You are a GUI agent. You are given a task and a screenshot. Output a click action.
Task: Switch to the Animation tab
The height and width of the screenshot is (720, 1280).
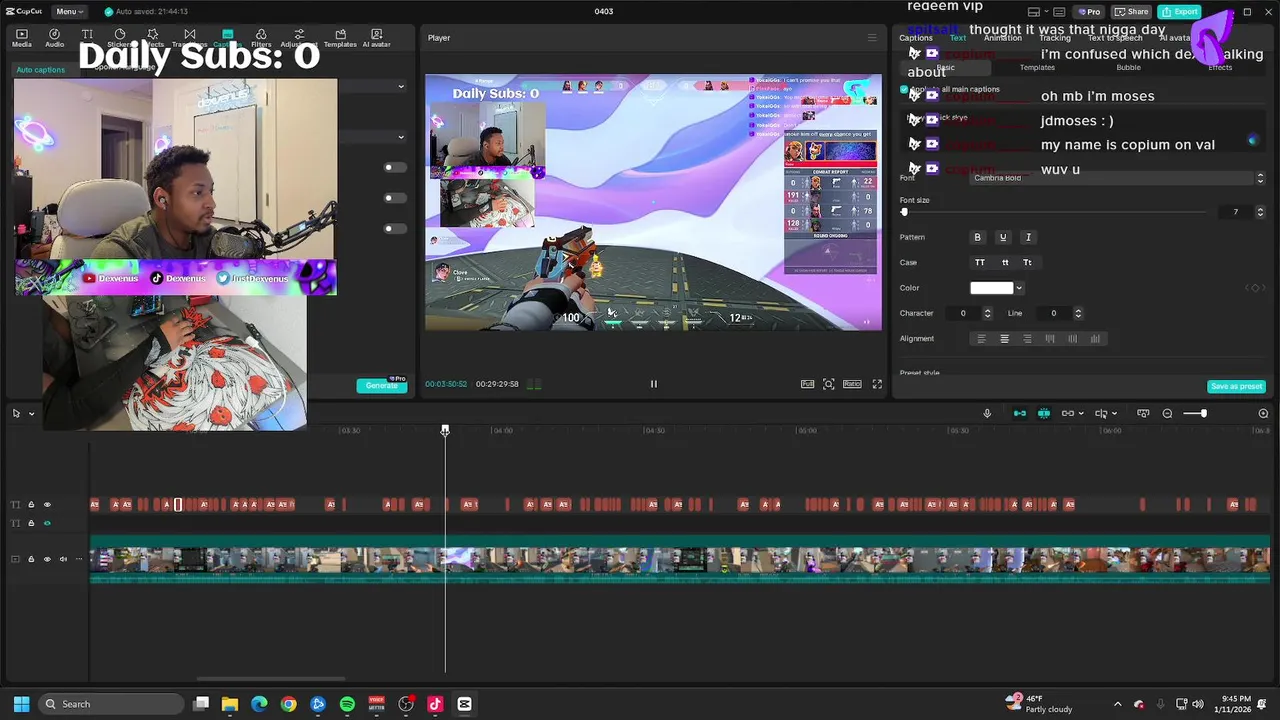click(1003, 38)
